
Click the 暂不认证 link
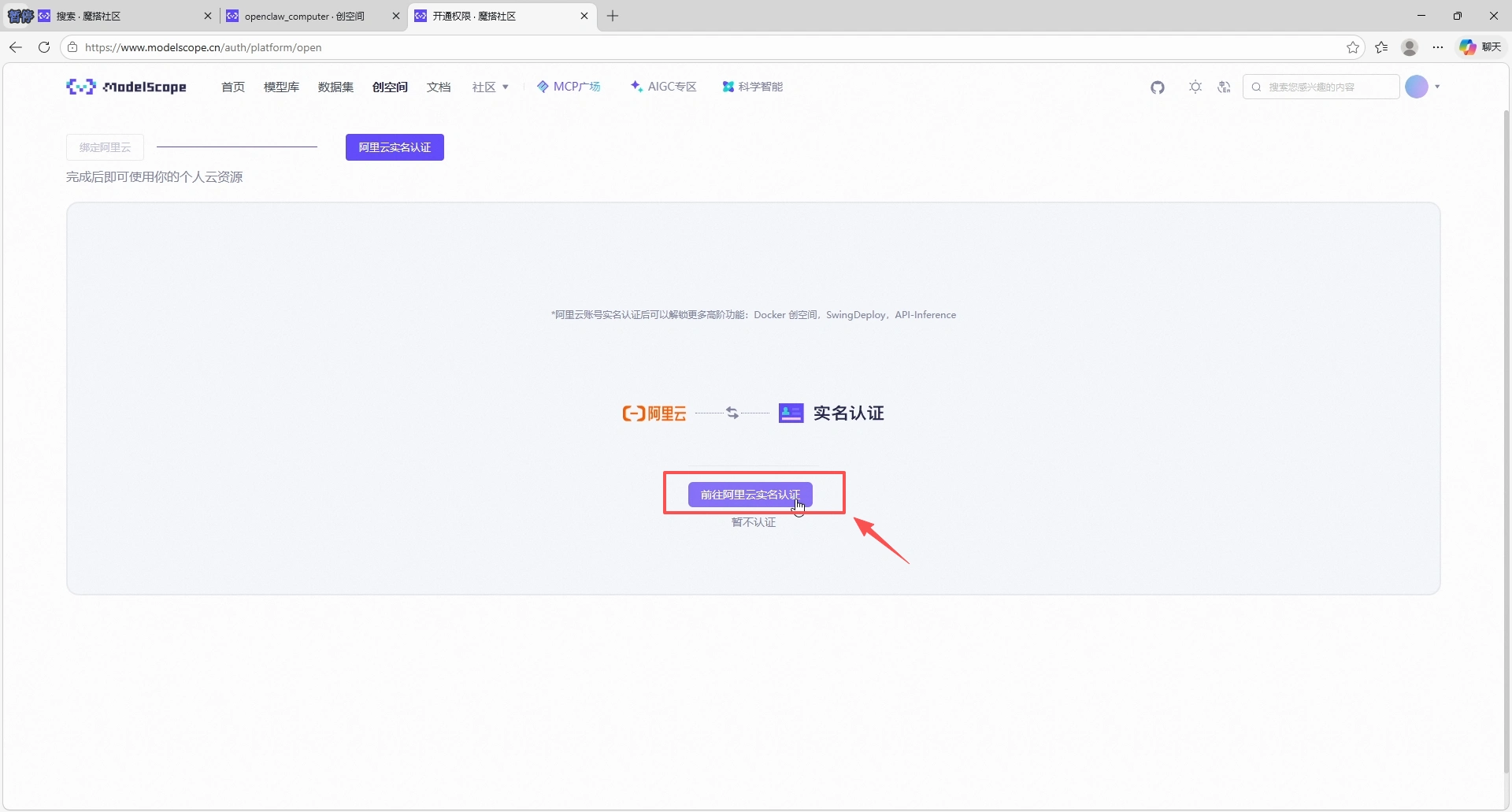pyautogui.click(x=754, y=522)
